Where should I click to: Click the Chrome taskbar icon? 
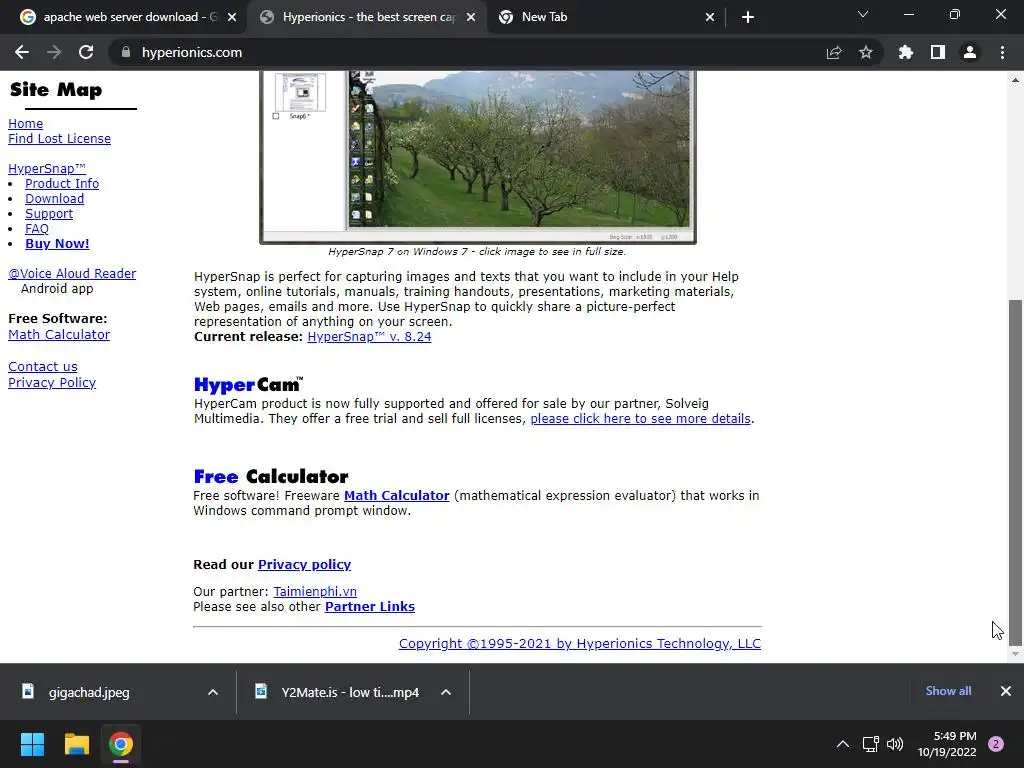(x=121, y=744)
